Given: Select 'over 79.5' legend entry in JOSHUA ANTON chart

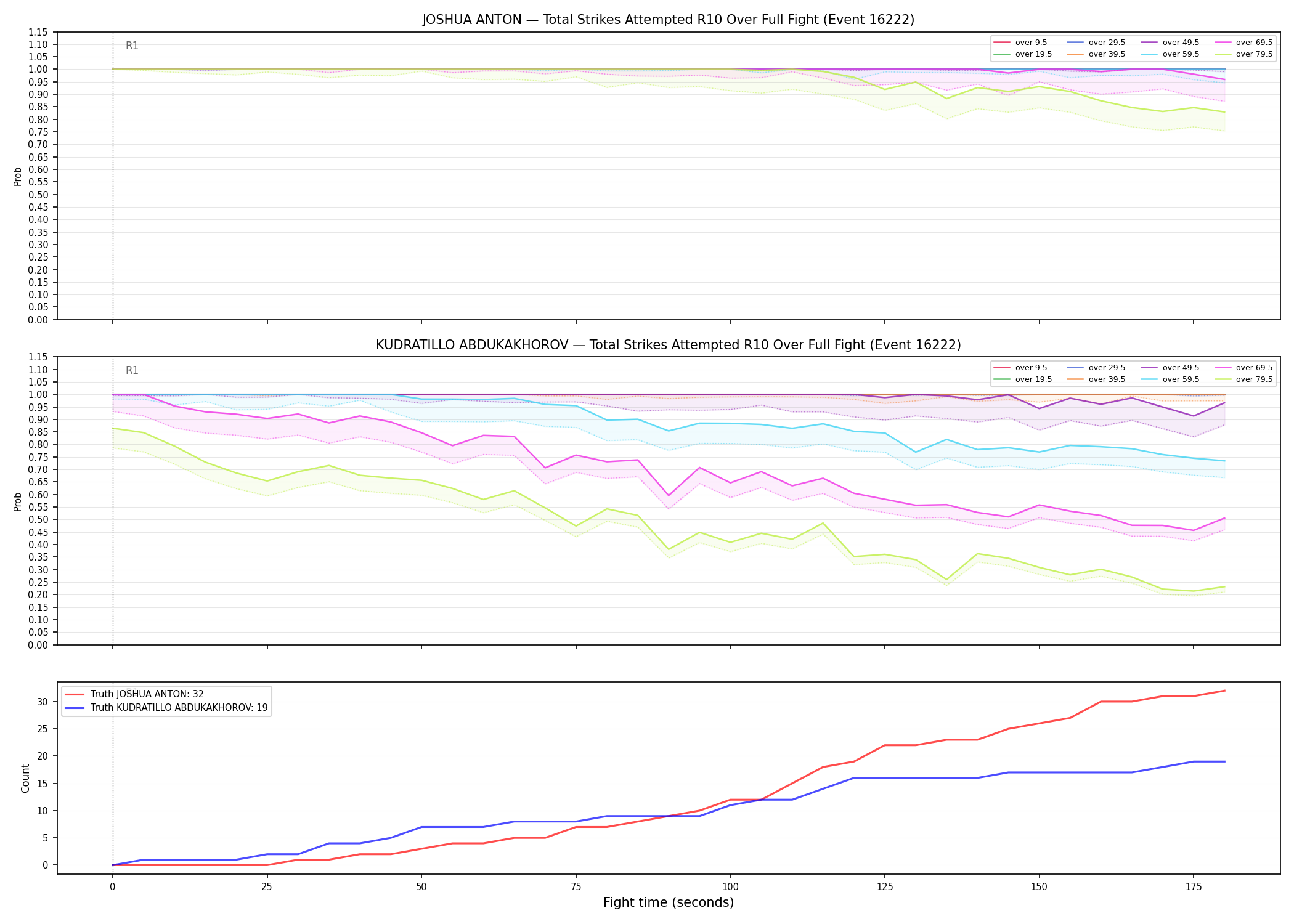Looking at the screenshot, I should click(x=1243, y=54).
